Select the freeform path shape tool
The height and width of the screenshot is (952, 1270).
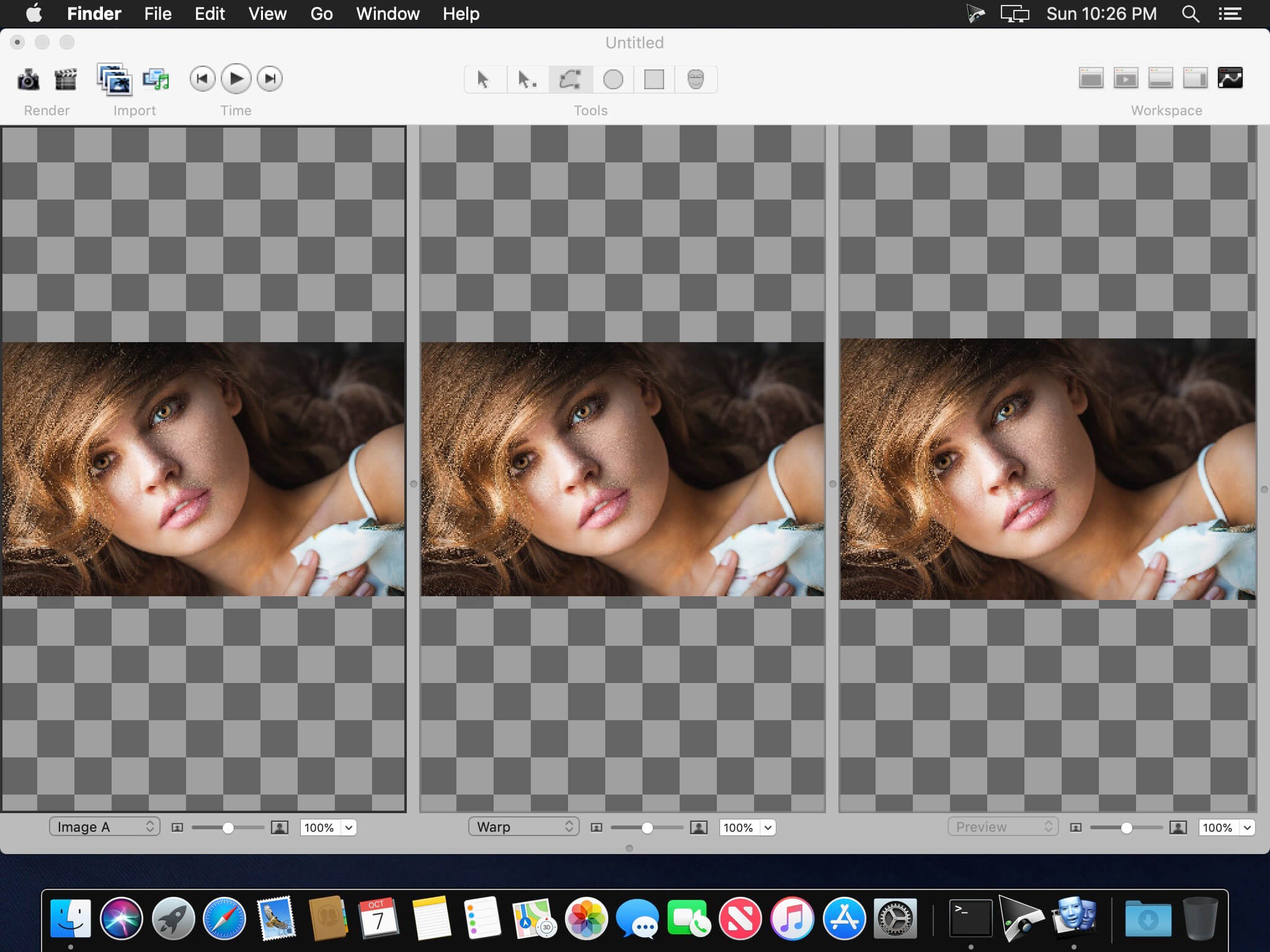coord(570,79)
